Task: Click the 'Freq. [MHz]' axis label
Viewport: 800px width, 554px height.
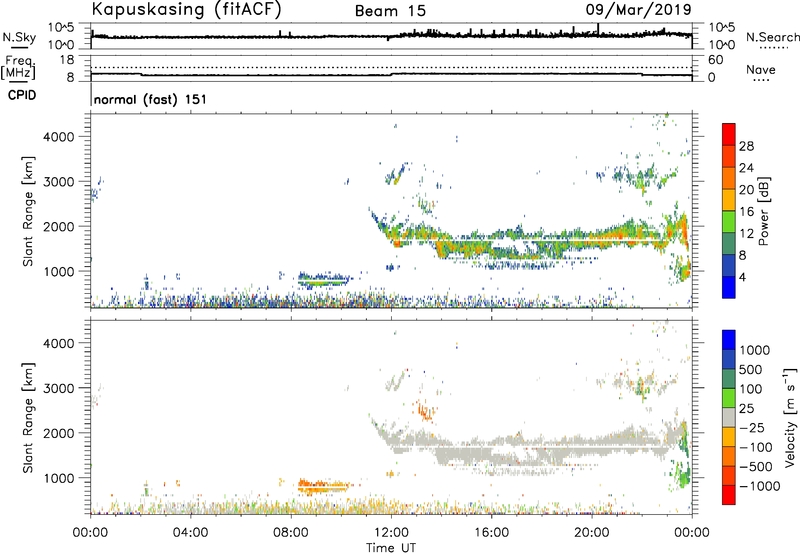Action: click(x=18, y=68)
